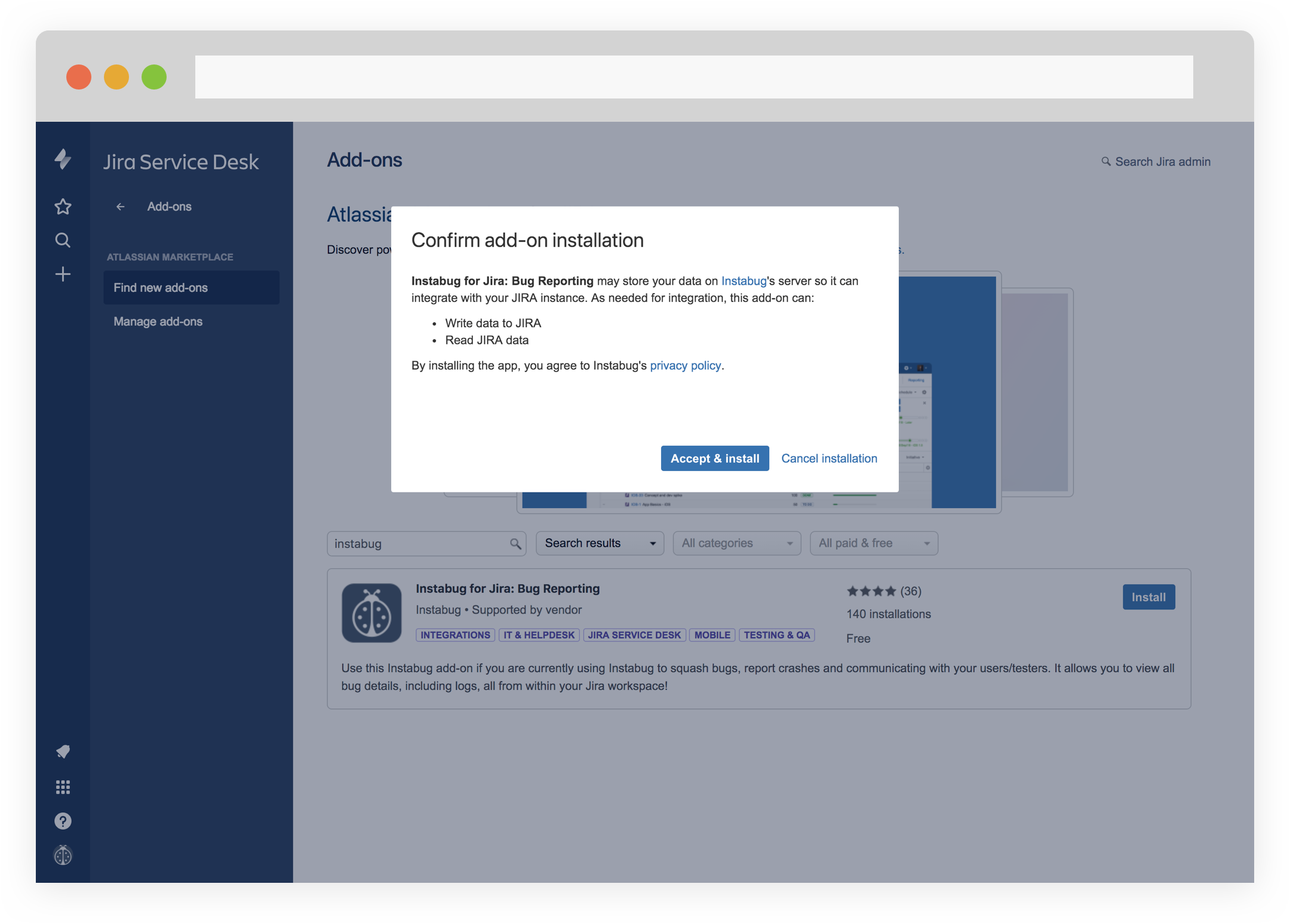This screenshot has height=924, width=1290.
Task: Open the app switcher grid icon
Action: pyautogui.click(x=63, y=787)
